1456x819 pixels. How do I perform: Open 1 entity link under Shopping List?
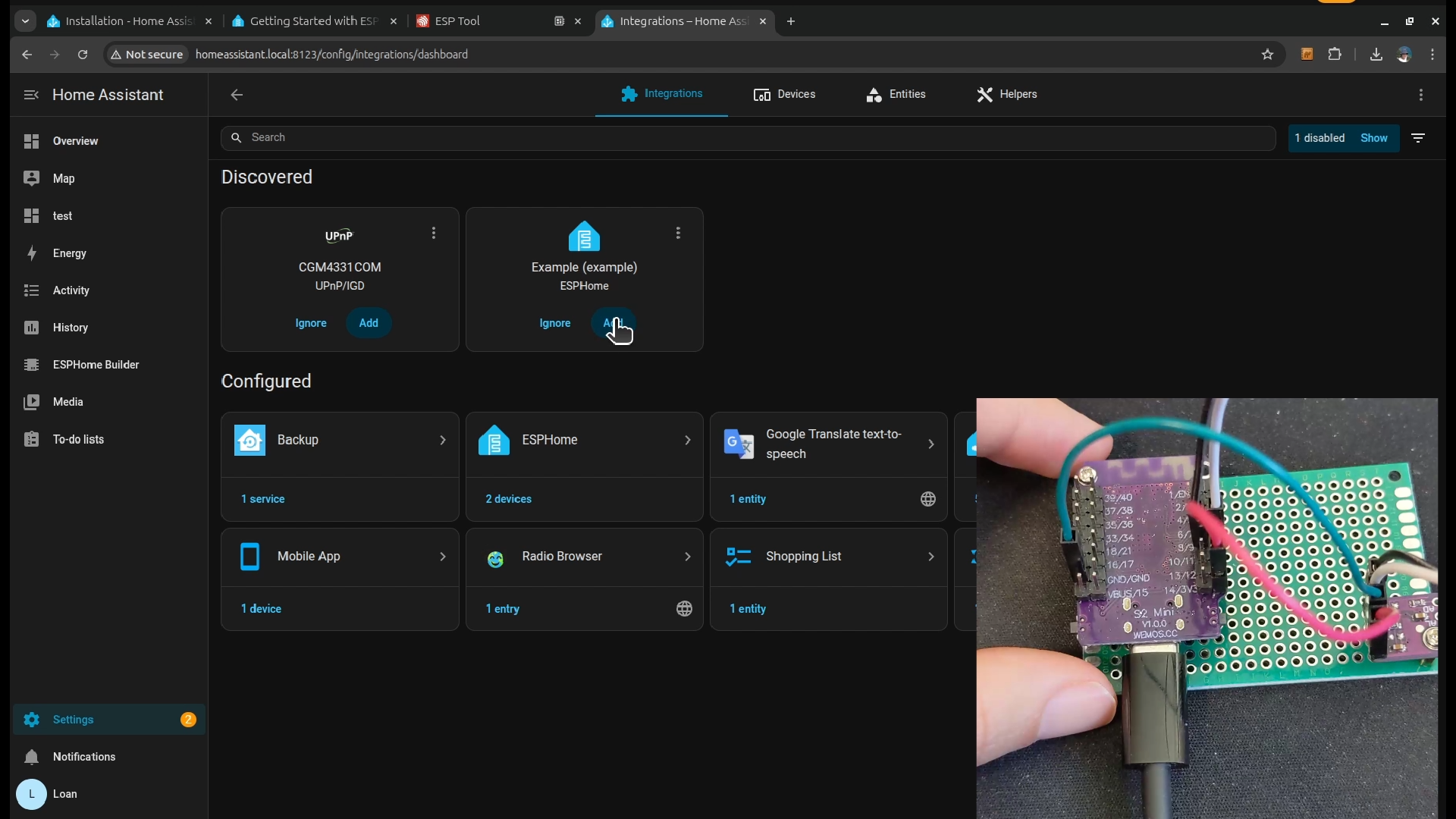pos(748,609)
